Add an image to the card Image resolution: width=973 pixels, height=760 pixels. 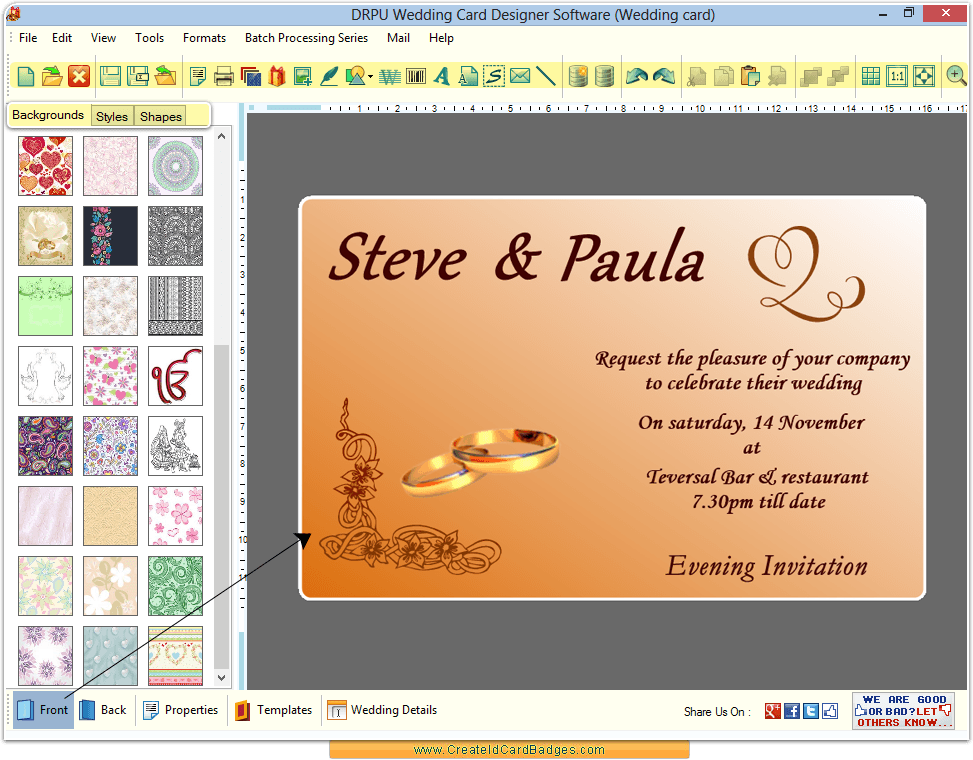point(302,75)
